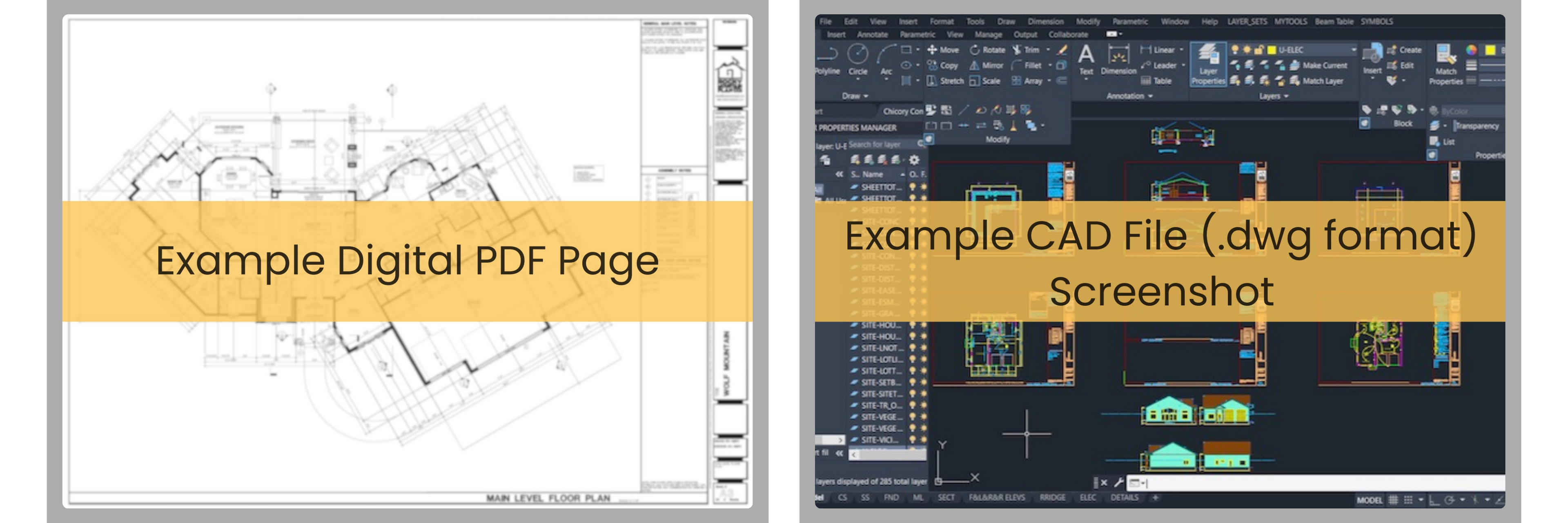Click Make Current layer tool
The image size is (1568, 523).
1319,65
